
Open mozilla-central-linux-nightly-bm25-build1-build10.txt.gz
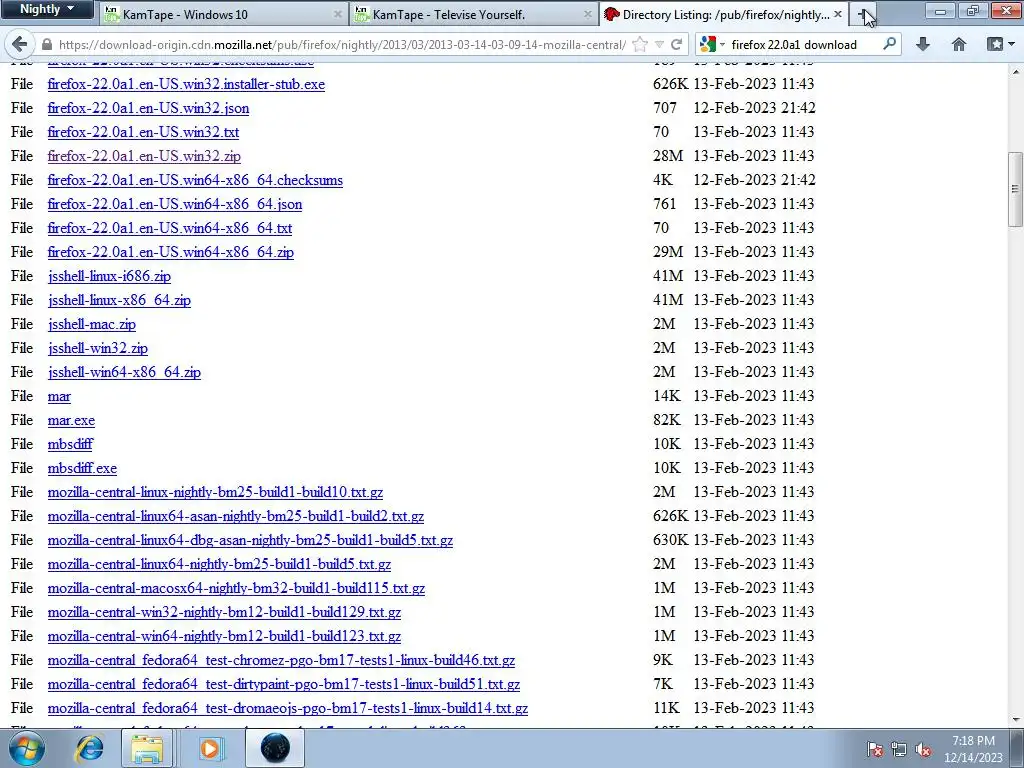point(216,492)
